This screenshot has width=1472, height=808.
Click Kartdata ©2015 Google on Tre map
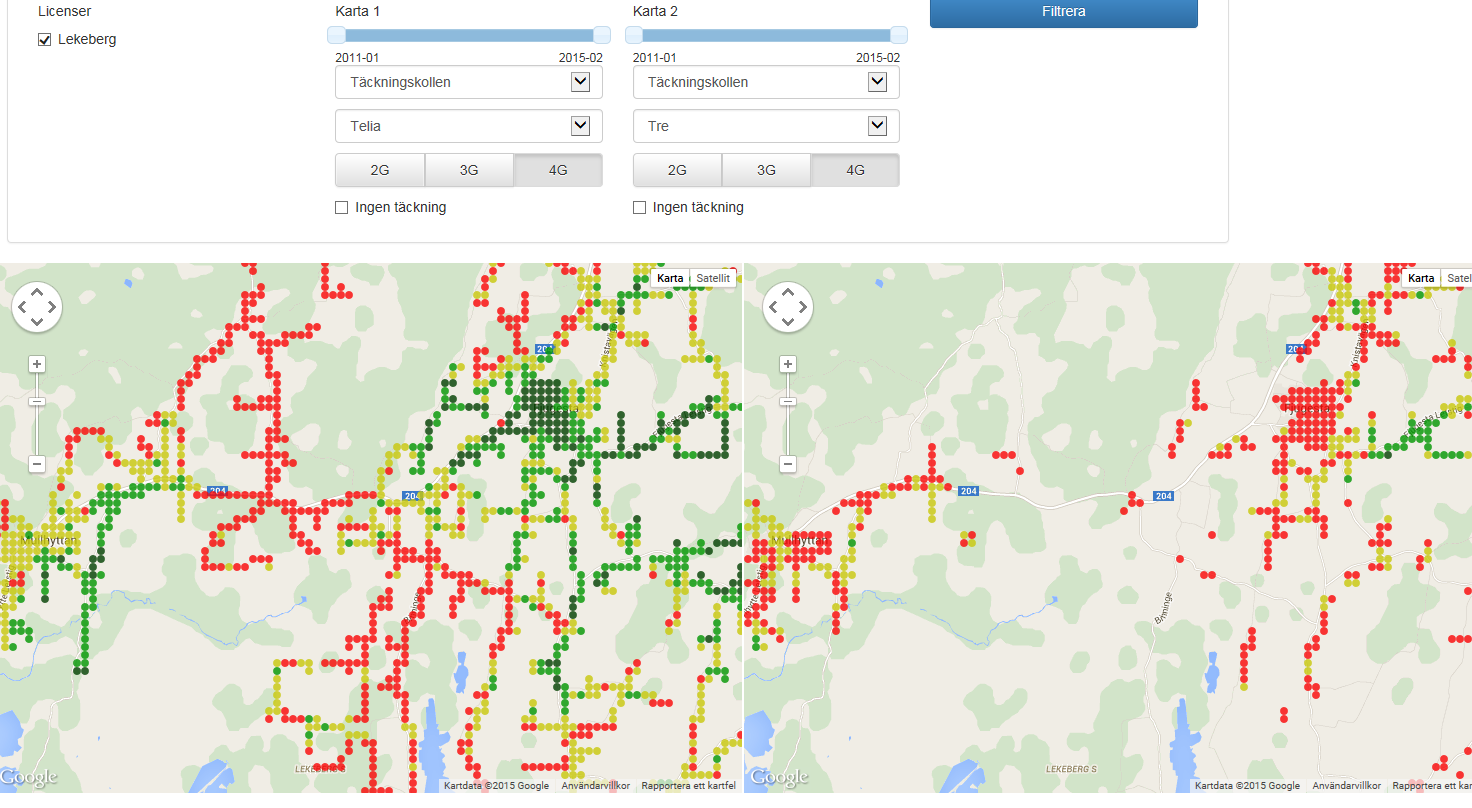pyautogui.click(x=1248, y=786)
